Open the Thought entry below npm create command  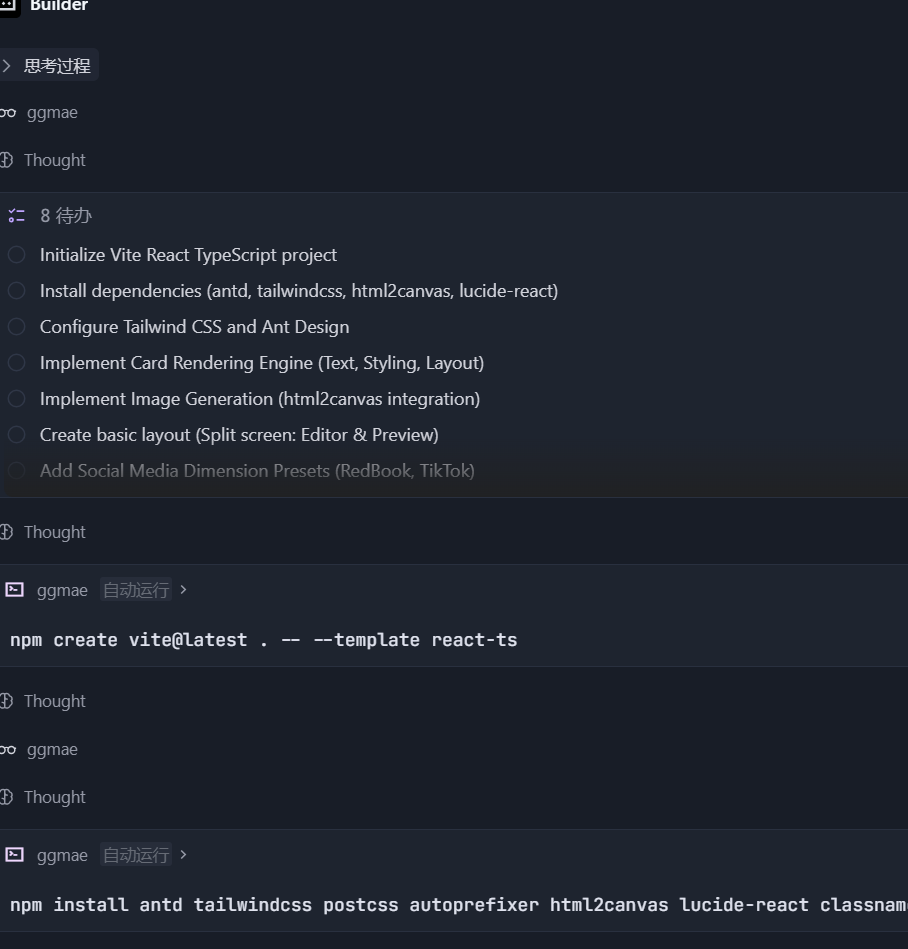point(54,701)
